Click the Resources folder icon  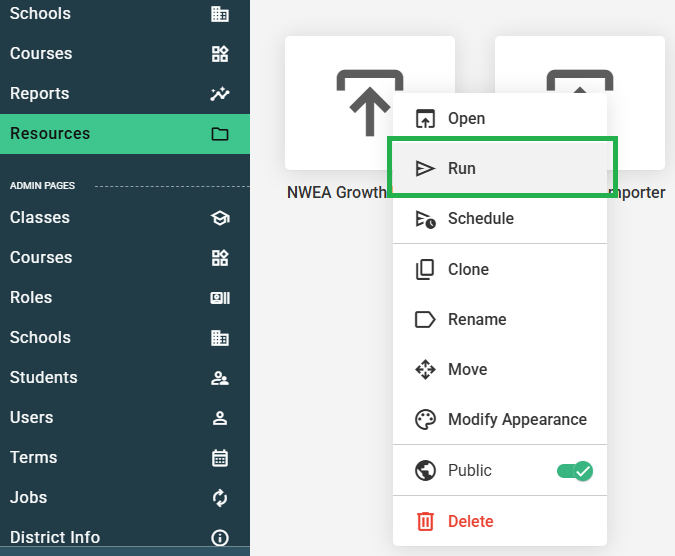220,134
